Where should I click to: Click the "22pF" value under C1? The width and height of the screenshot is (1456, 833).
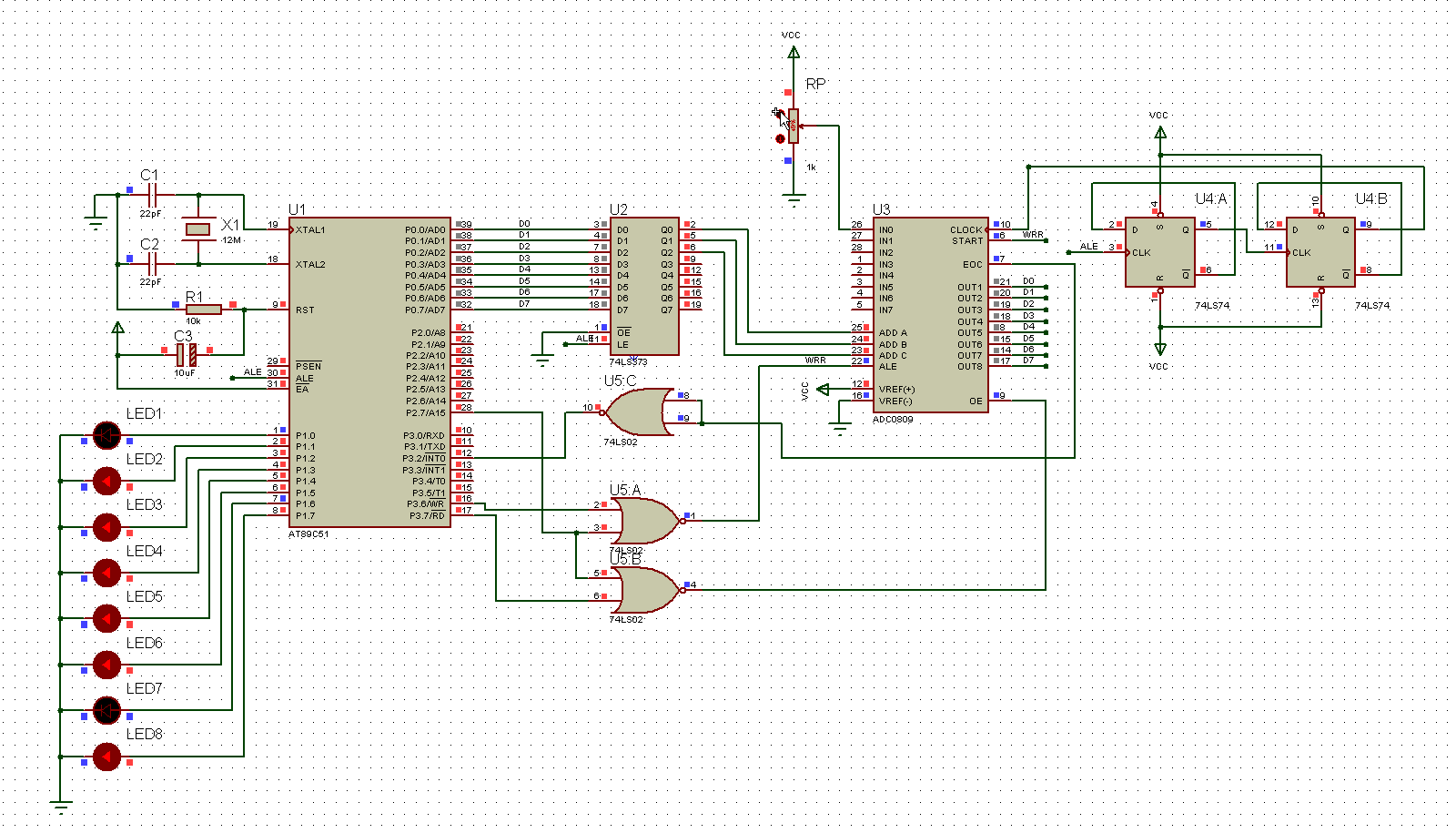151,214
